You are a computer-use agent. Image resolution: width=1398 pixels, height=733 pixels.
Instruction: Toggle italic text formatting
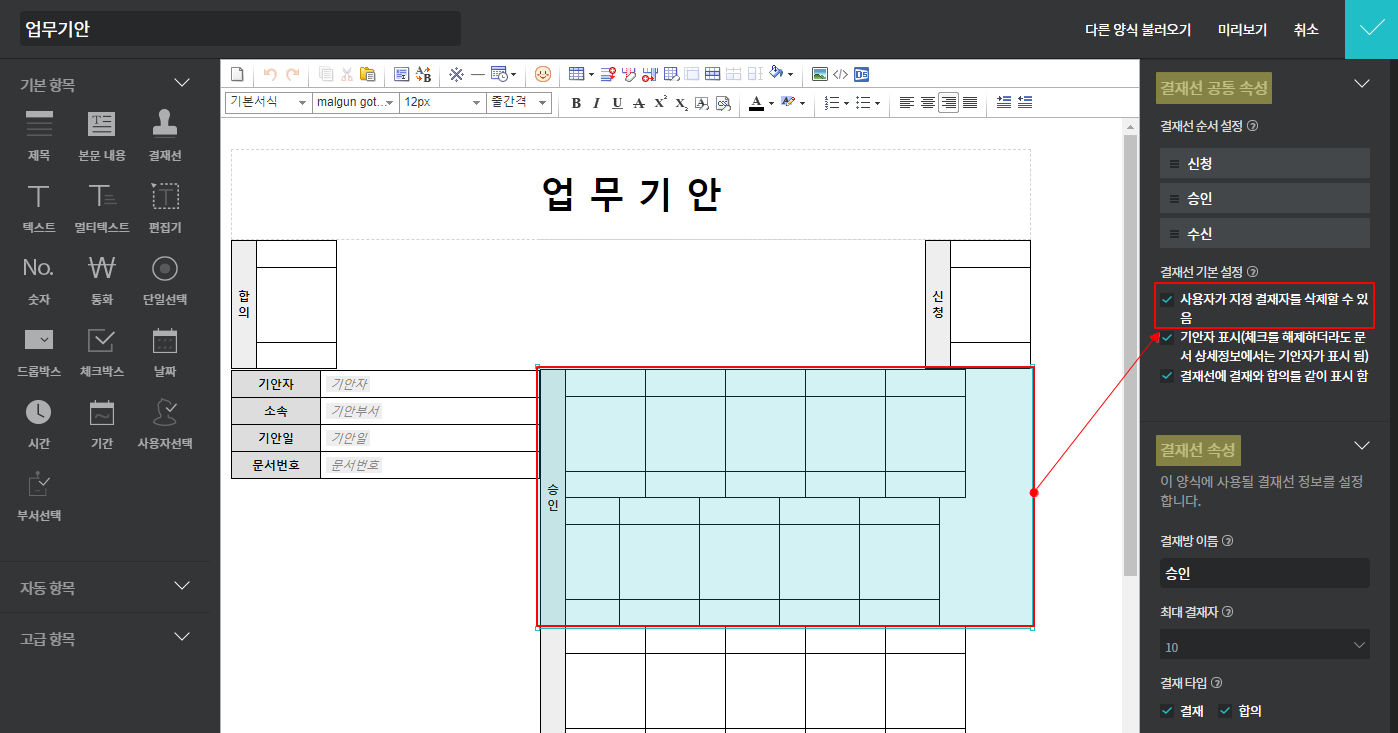coord(596,103)
